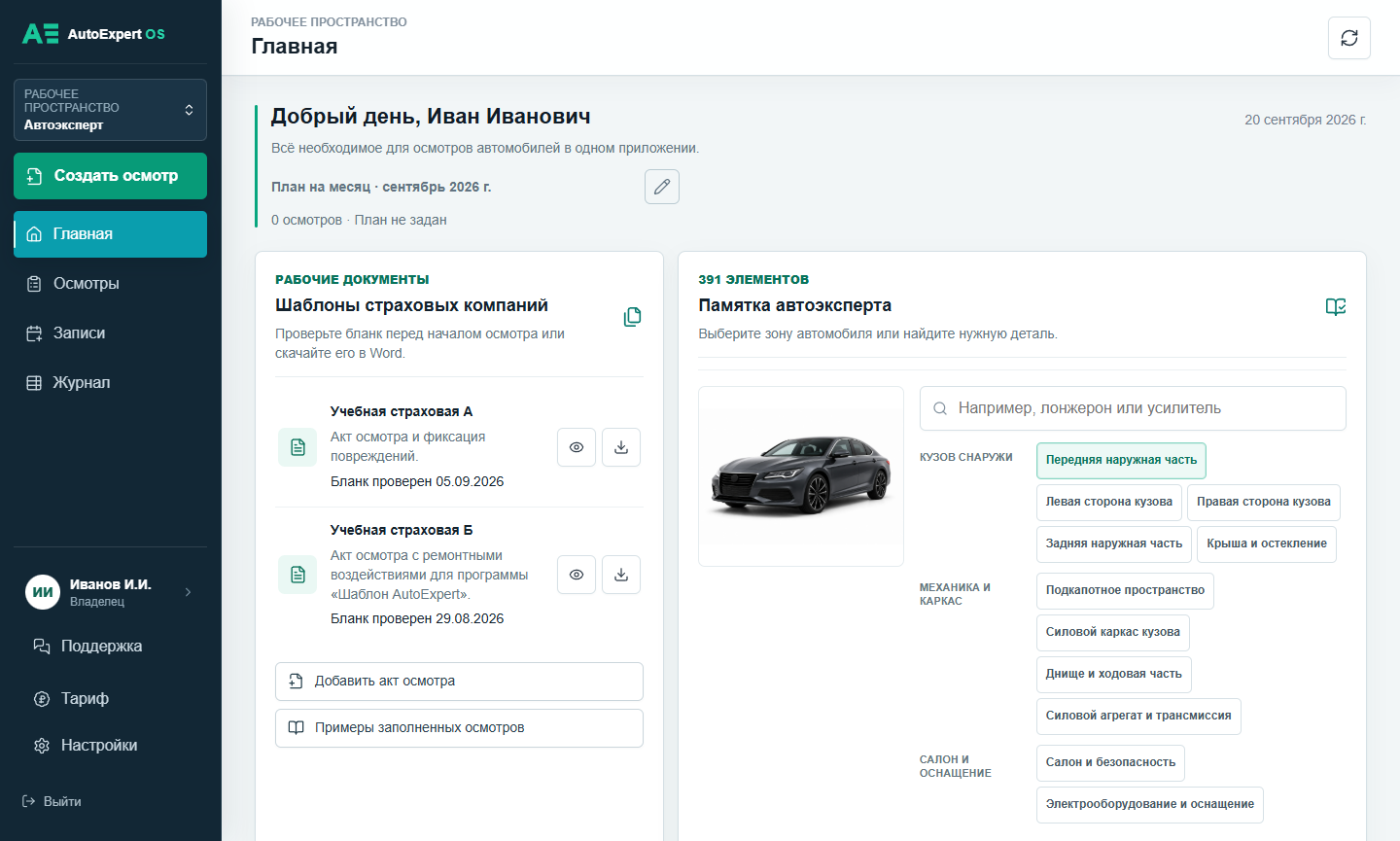
Task: Choose the Электрооборудование и оснащение zone
Action: coord(1150,805)
